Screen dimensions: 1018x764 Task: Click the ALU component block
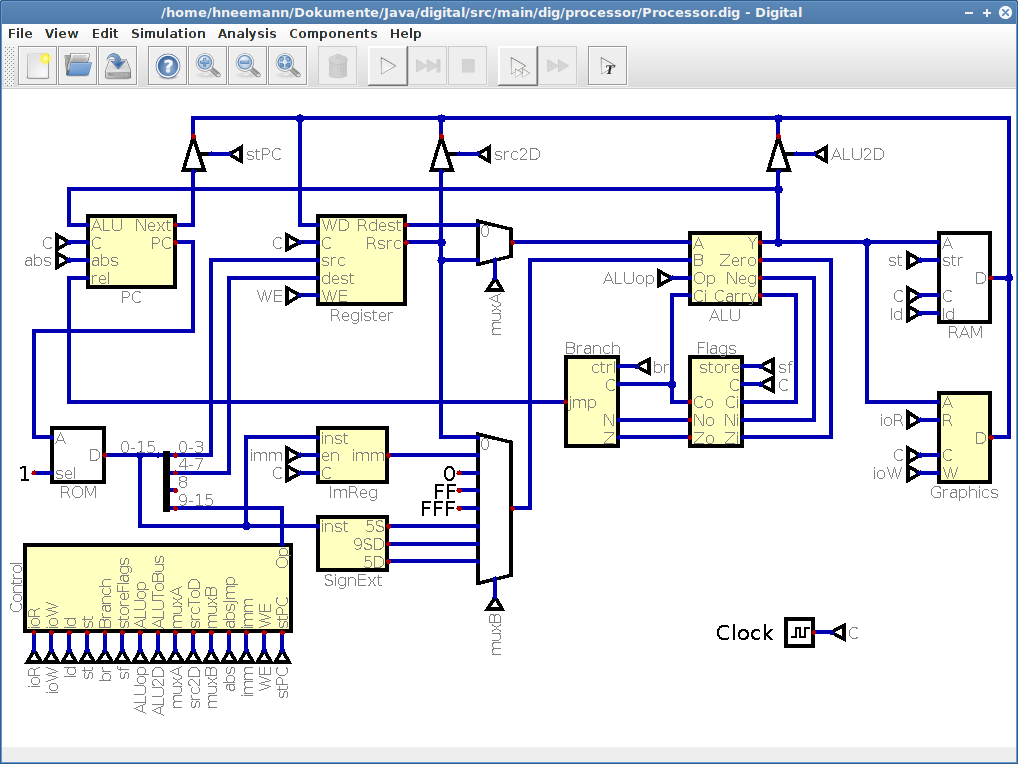[x=725, y=269]
